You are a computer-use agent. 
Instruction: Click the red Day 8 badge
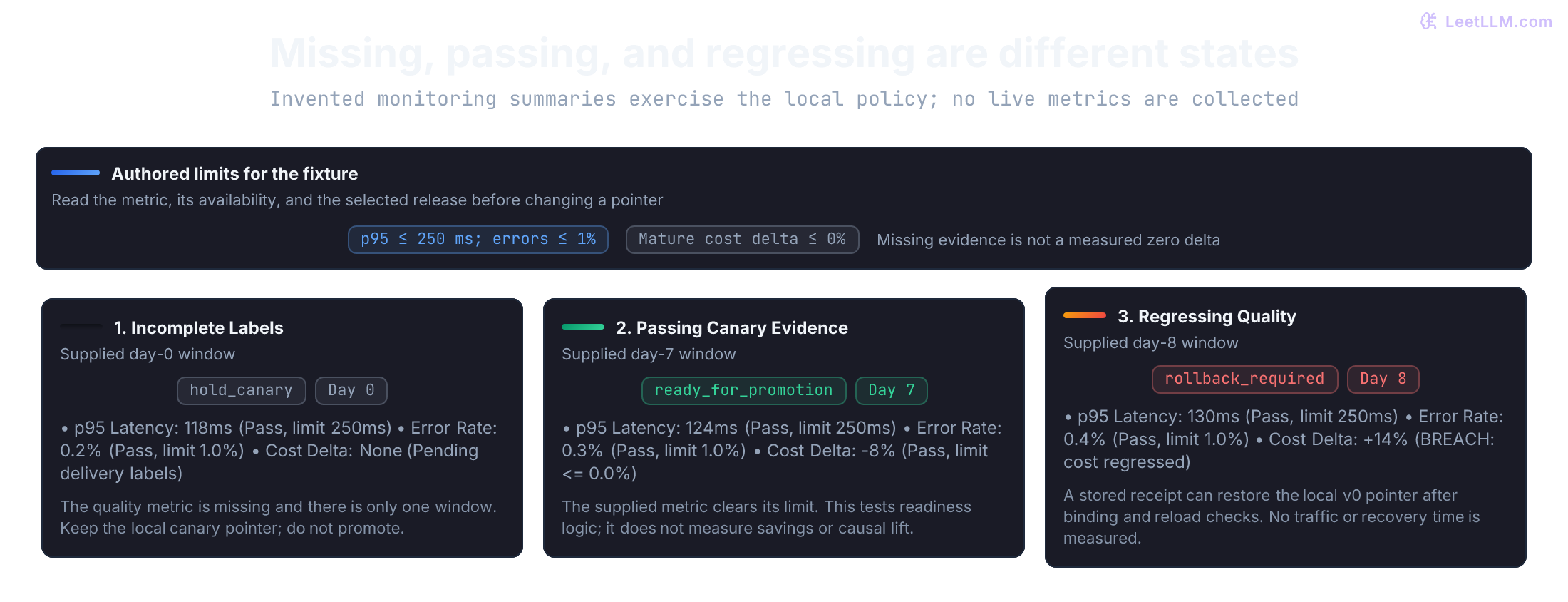(1383, 379)
